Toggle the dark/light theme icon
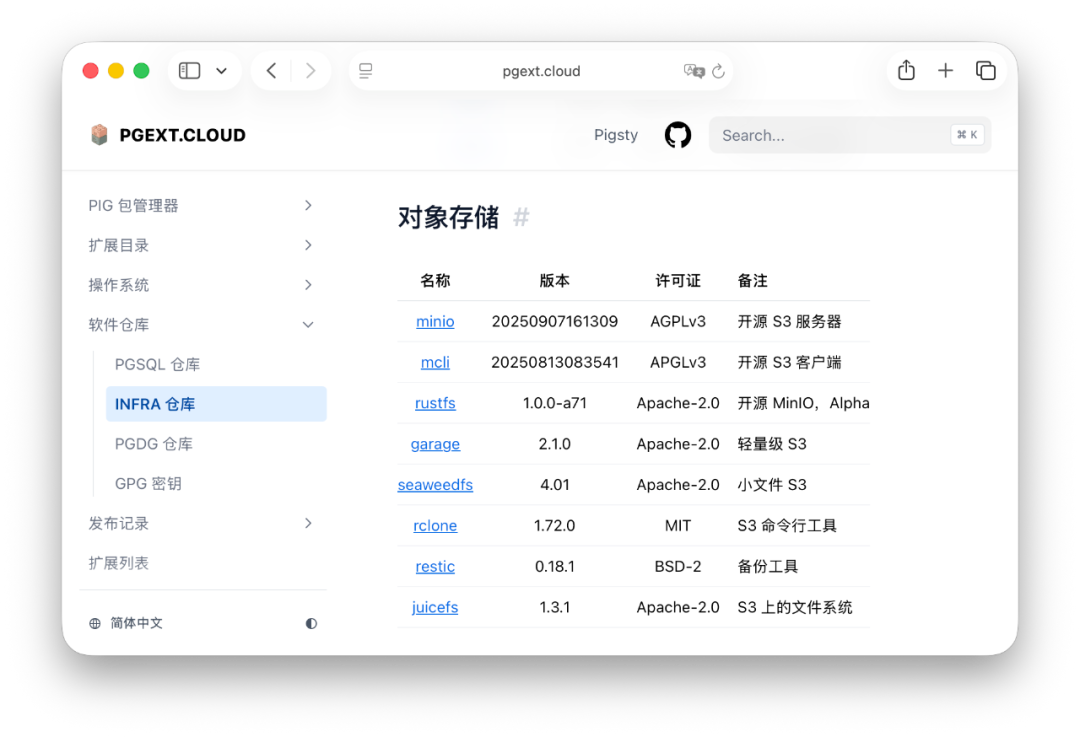This screenshot has width=1080, height=737. (x=311, y=623)
